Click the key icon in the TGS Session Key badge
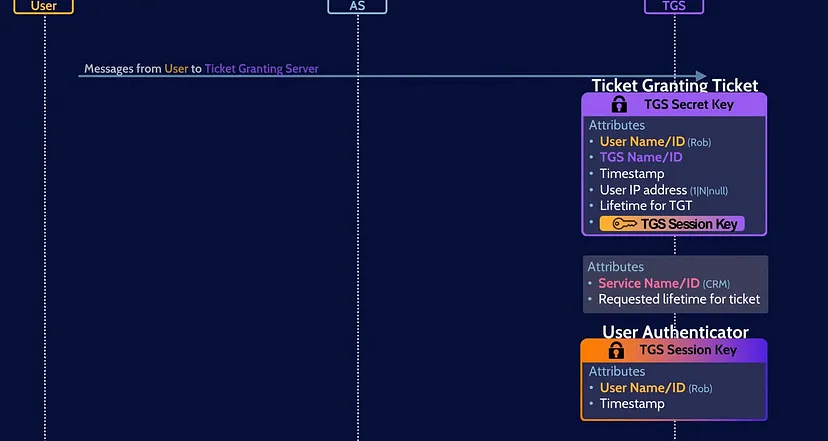Image resolution: width=828 pixels, height=441 pixels. (x=624, y=224)
